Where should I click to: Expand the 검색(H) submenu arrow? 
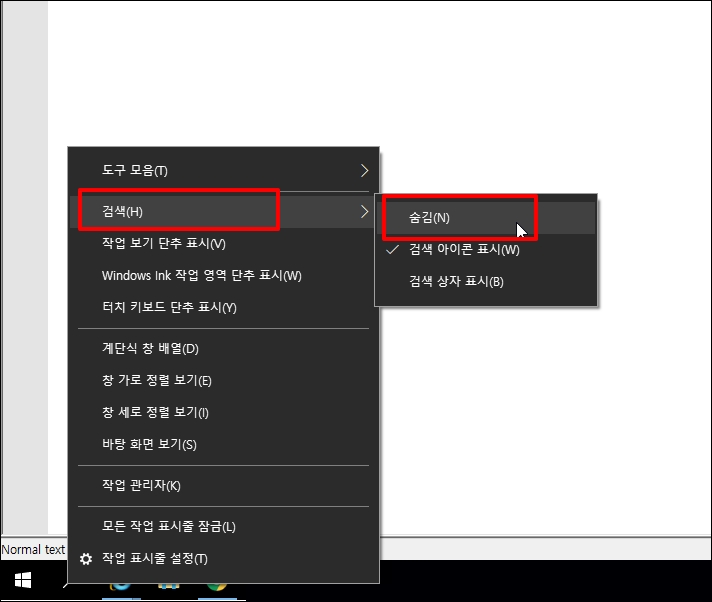pyautogui.click(x=364, y=212)
